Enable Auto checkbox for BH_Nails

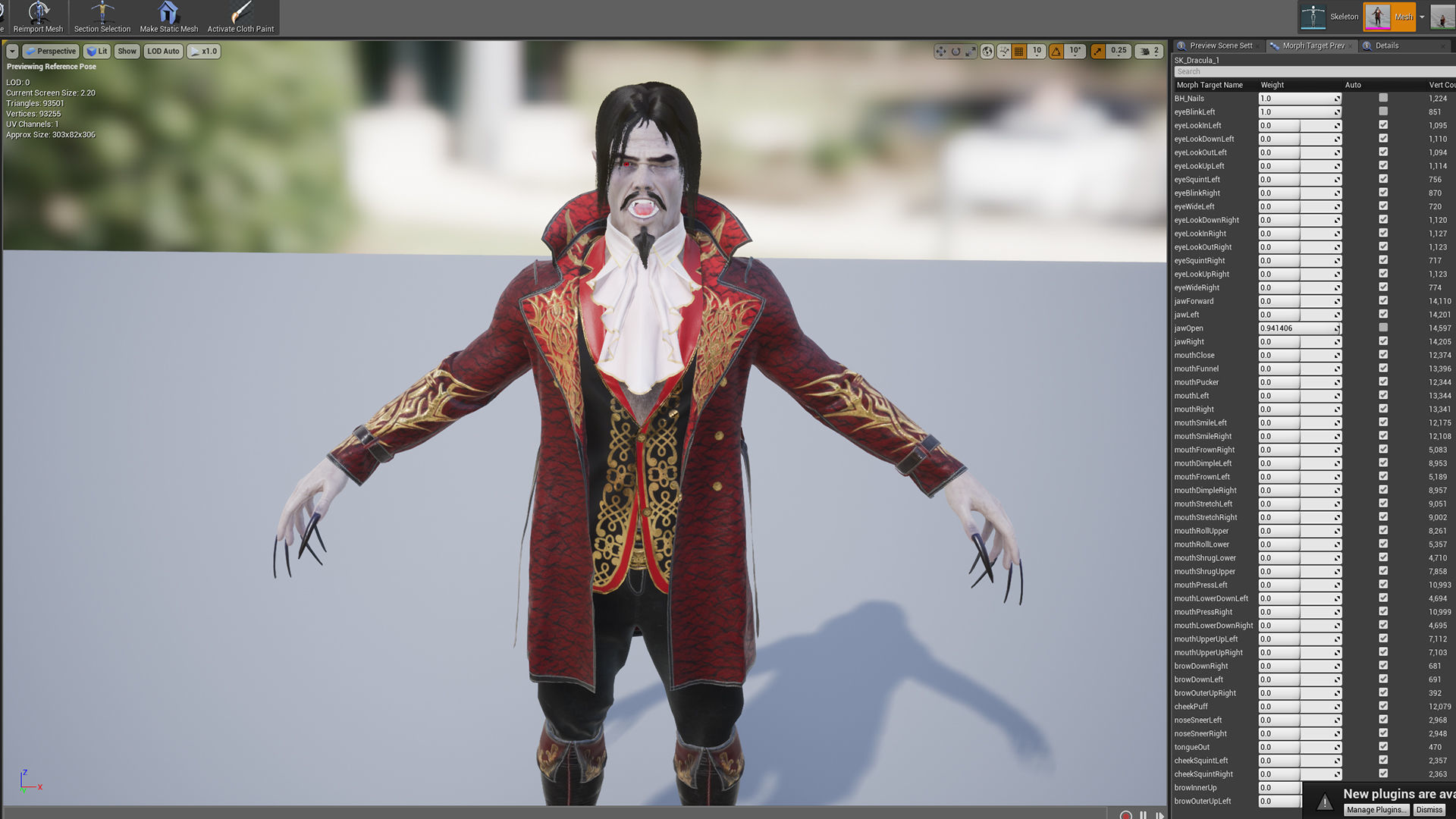pos(1383,99)
